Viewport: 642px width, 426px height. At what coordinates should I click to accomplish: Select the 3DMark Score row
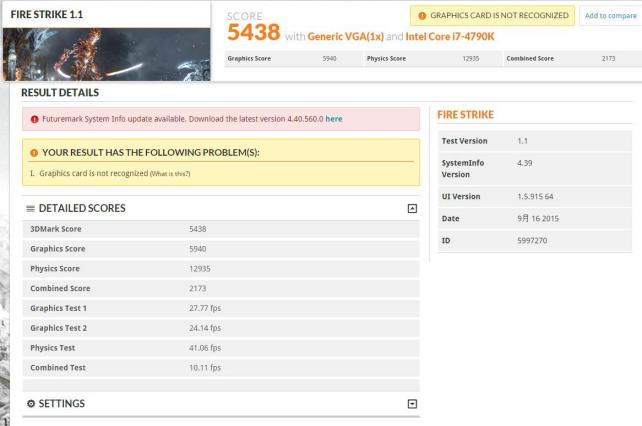(221, 229)
